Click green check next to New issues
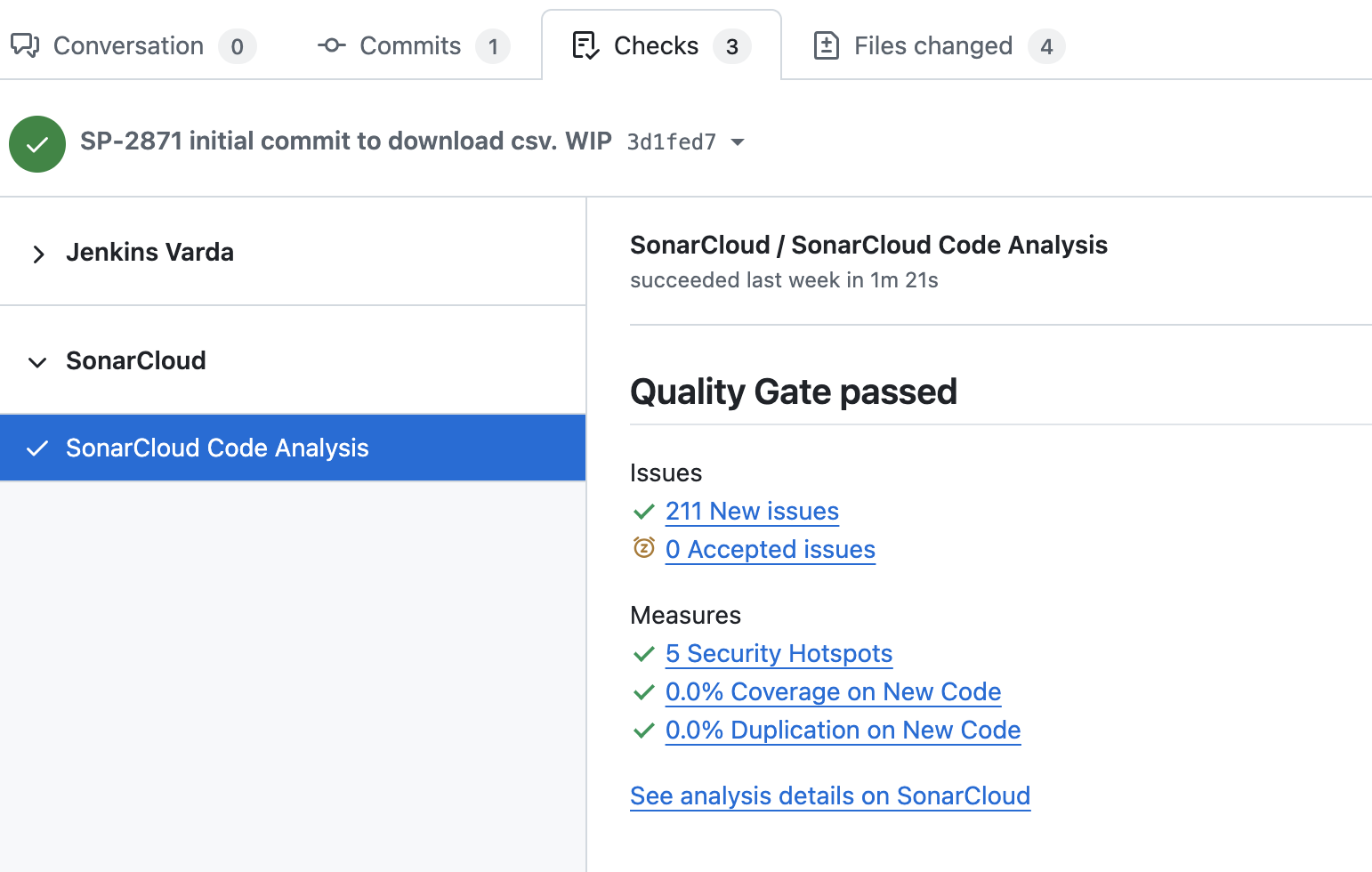The height and width of the screenshot is (872, 1372). [644, 512]
